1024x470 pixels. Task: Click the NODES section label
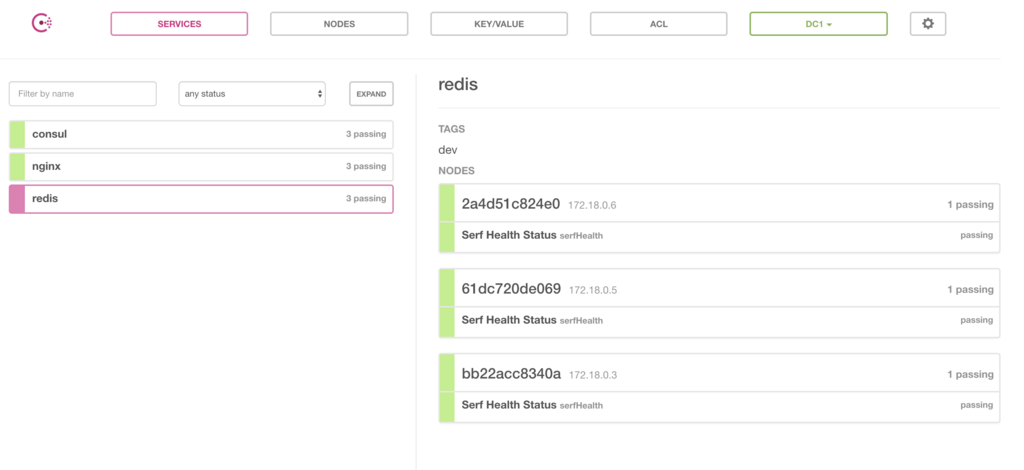pyautogui.click(x=456, y=171)
